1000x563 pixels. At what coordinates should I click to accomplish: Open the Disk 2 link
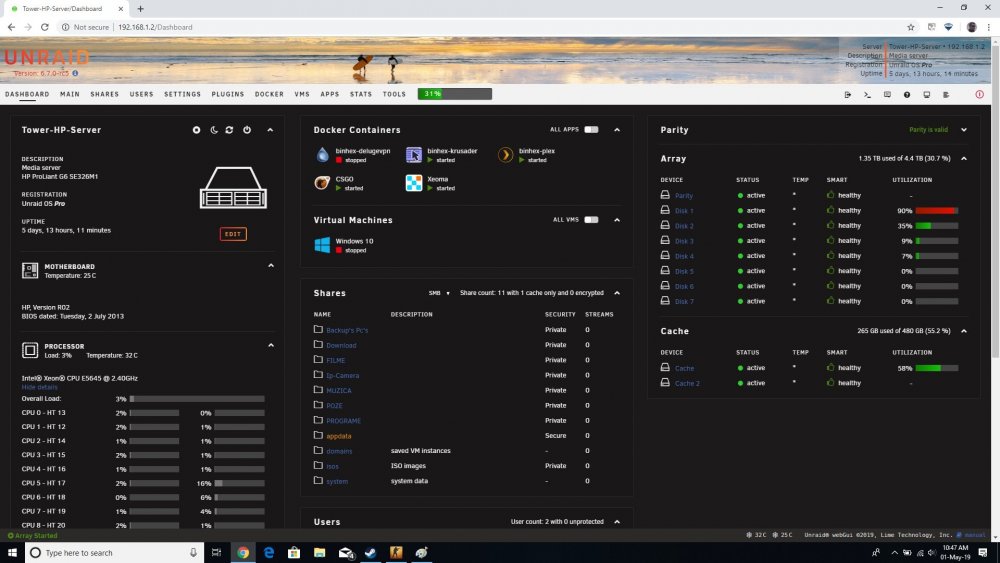[684, 226]
